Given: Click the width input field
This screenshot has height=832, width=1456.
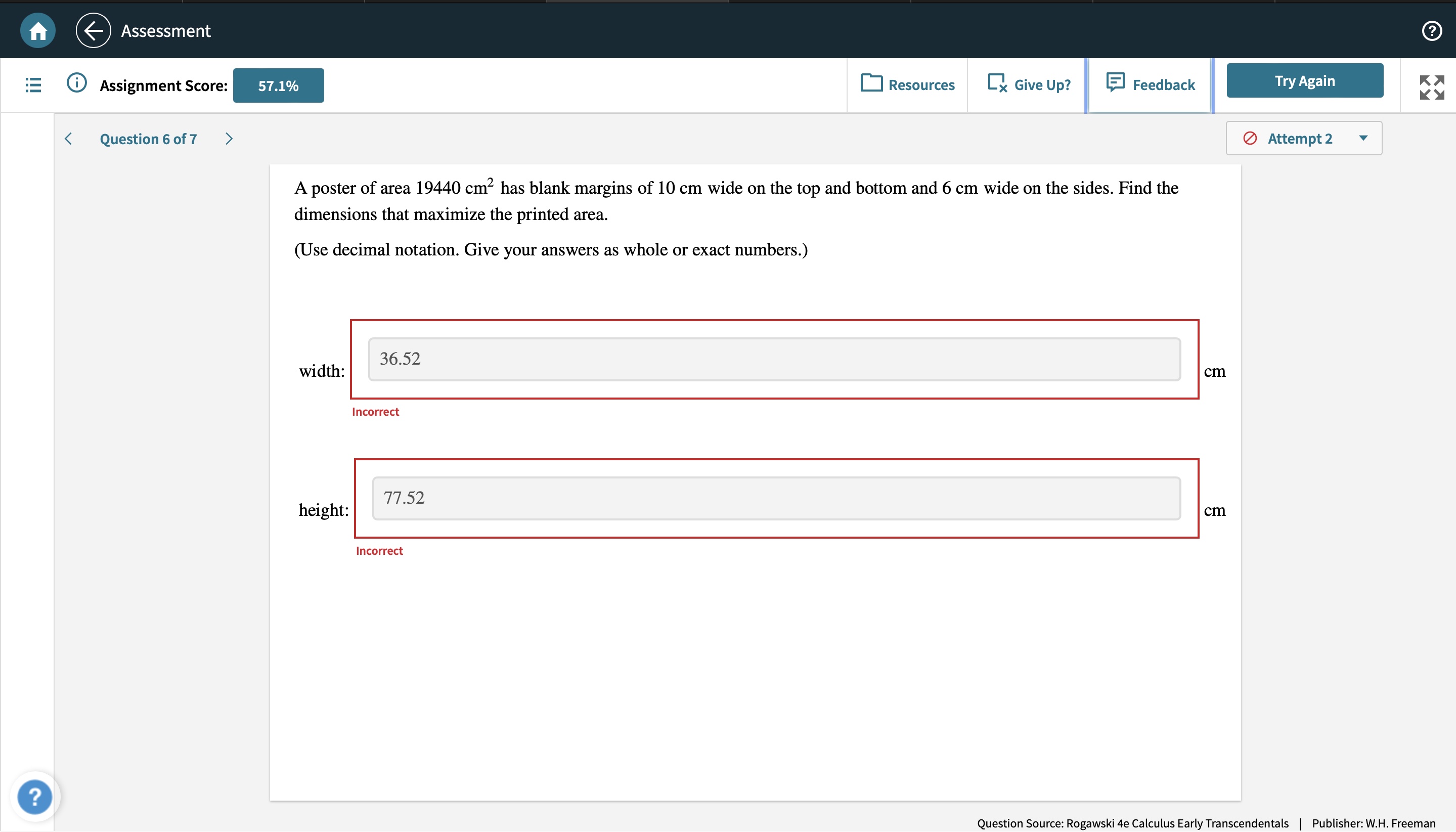Looking at the screenshot, I should 774,359.
